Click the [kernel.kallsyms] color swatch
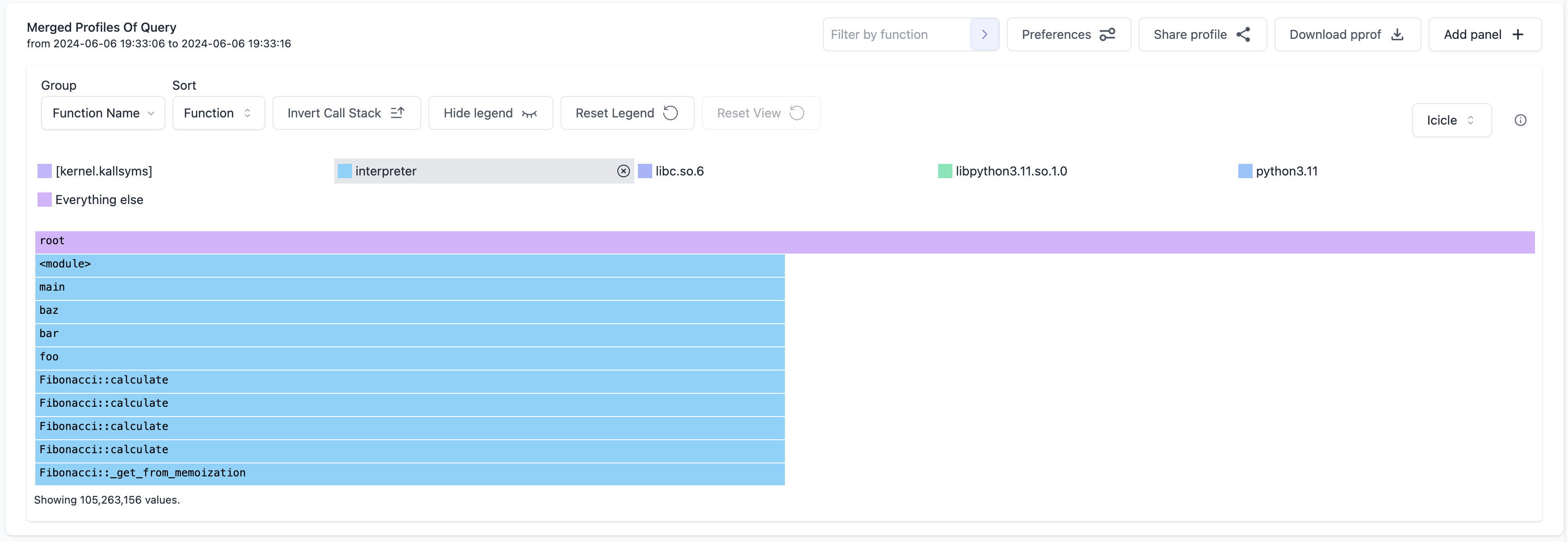Image resolution: width=1568 pixels, height=542 pixels. click(x=44, y=171)
